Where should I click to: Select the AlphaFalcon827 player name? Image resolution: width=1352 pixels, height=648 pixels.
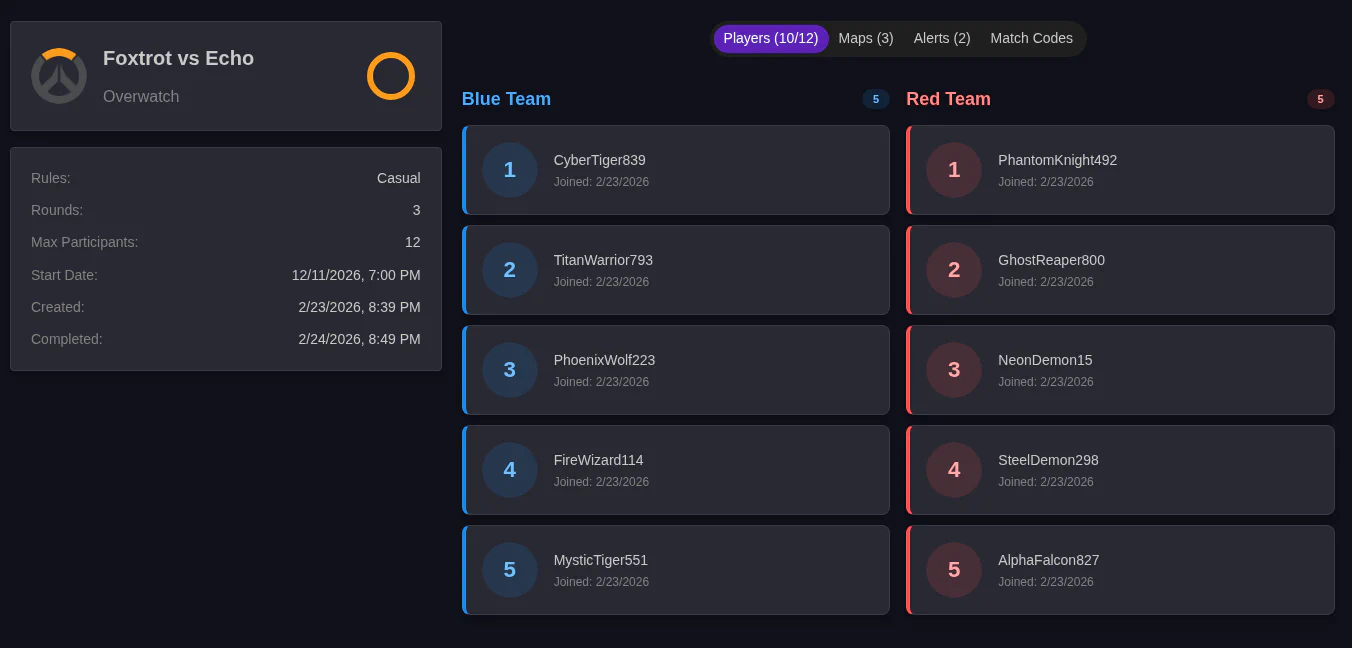pos(1048,560)
